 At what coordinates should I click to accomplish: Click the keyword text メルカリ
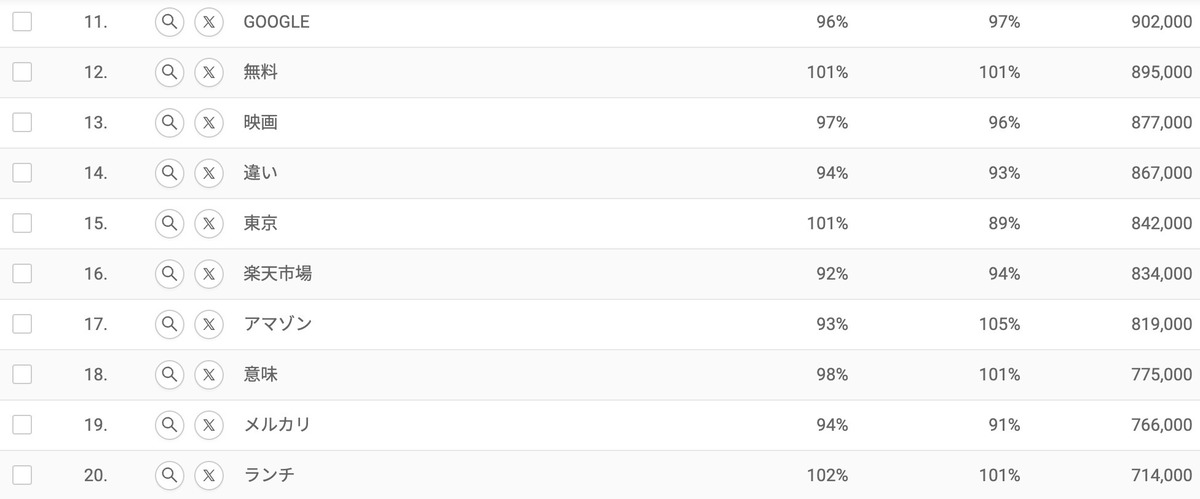pos(277,425)
